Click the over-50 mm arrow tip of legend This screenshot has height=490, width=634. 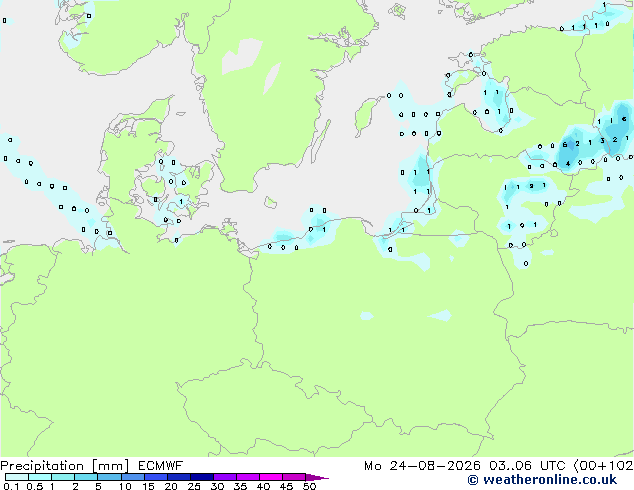tap(317, 477)
